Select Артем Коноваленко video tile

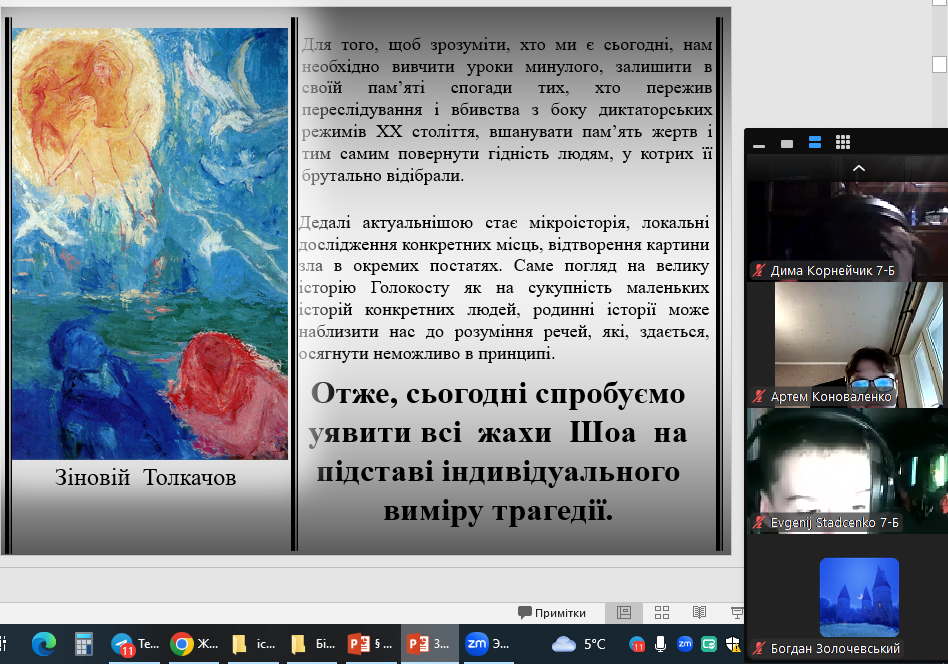pyautogui.click(x=847, y=345)
